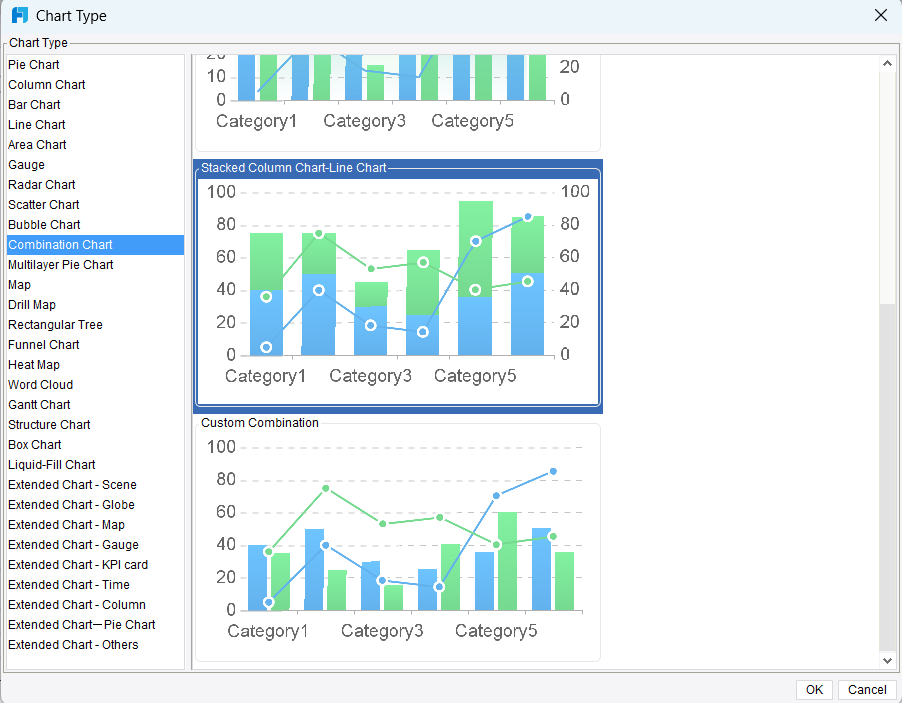This screenshot has width=902, height=703.
Task: Pick Radar Chart from the list
Action: tap(95, 185)
